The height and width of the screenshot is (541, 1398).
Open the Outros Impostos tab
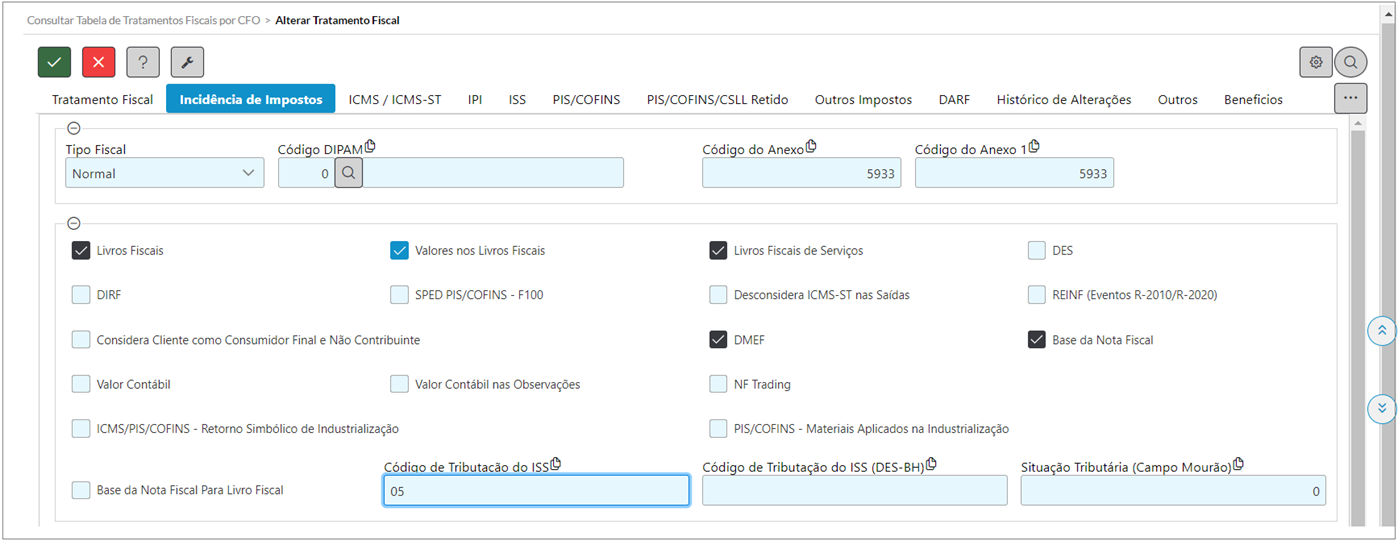point(863,99)
